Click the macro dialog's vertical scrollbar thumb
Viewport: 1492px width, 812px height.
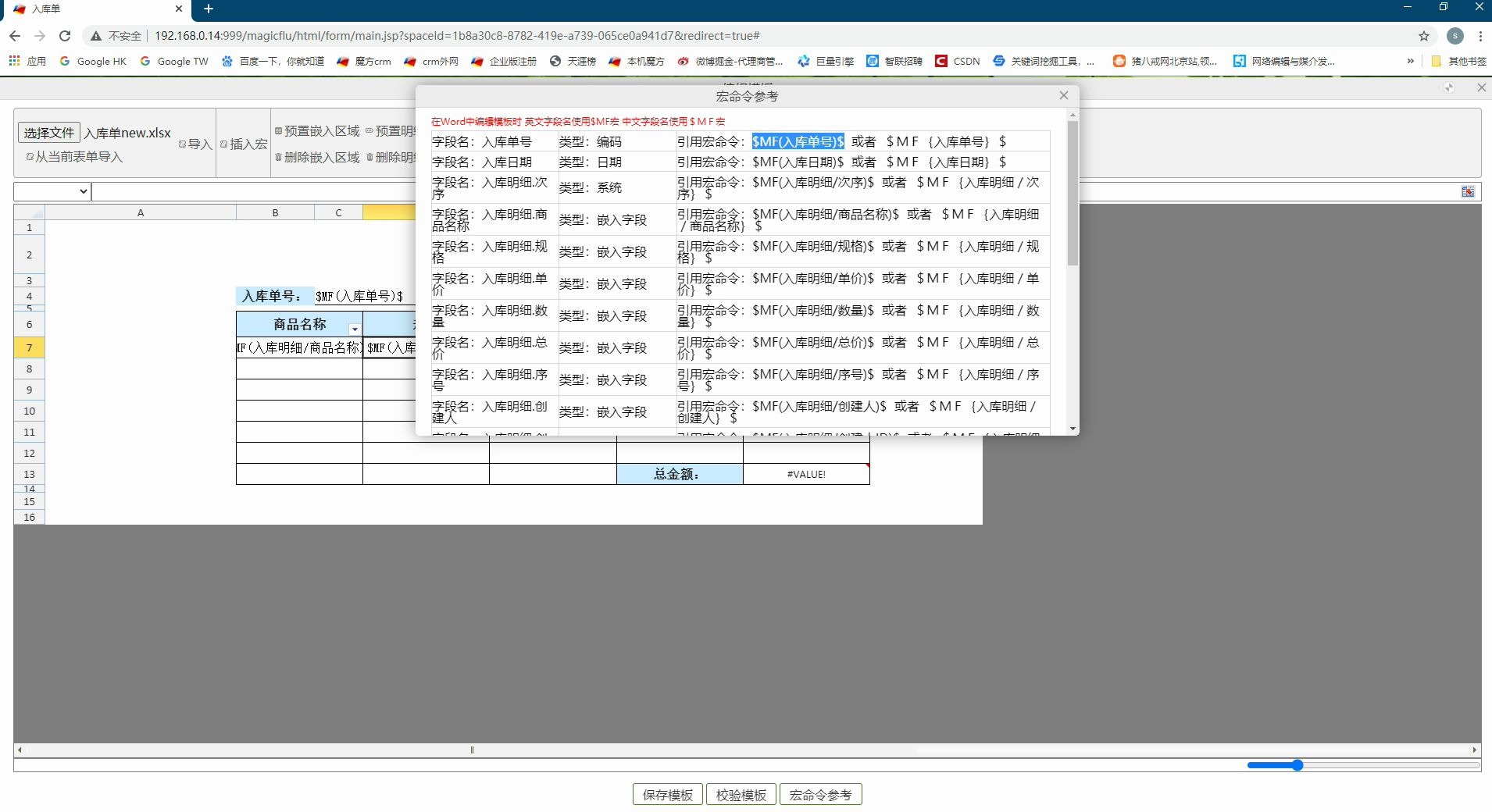pyautogui.click(x=1073, y=193)
